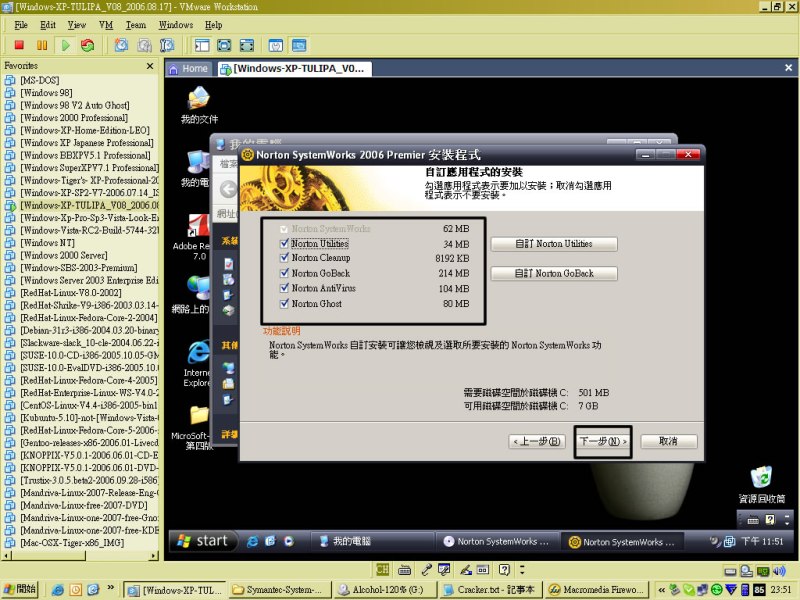Viewport: 800px width, 600px height.
Task: Open the Edit menu
Action: coord(48,25)
